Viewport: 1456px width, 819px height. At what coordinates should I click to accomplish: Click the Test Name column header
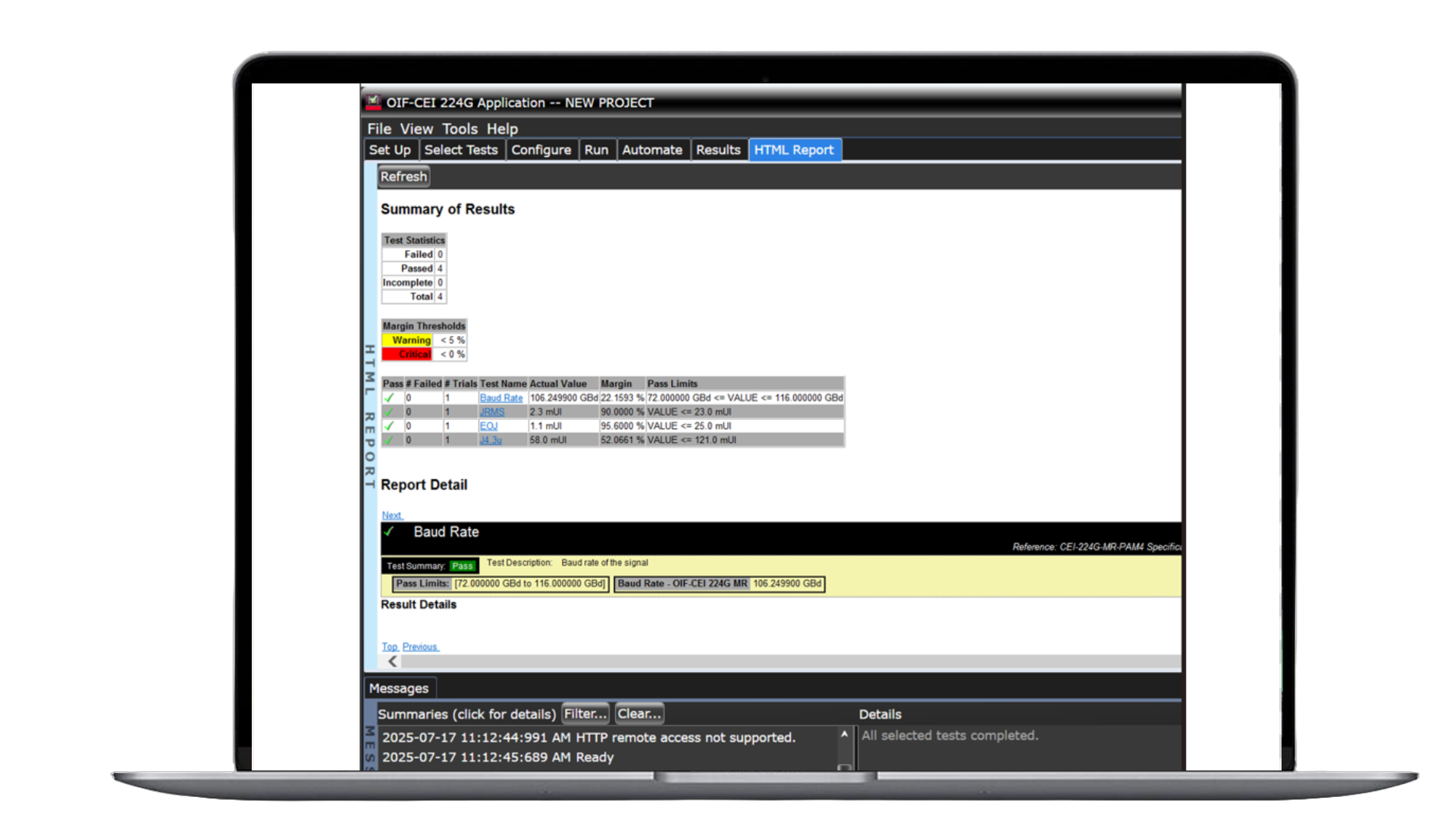(503, 384)
